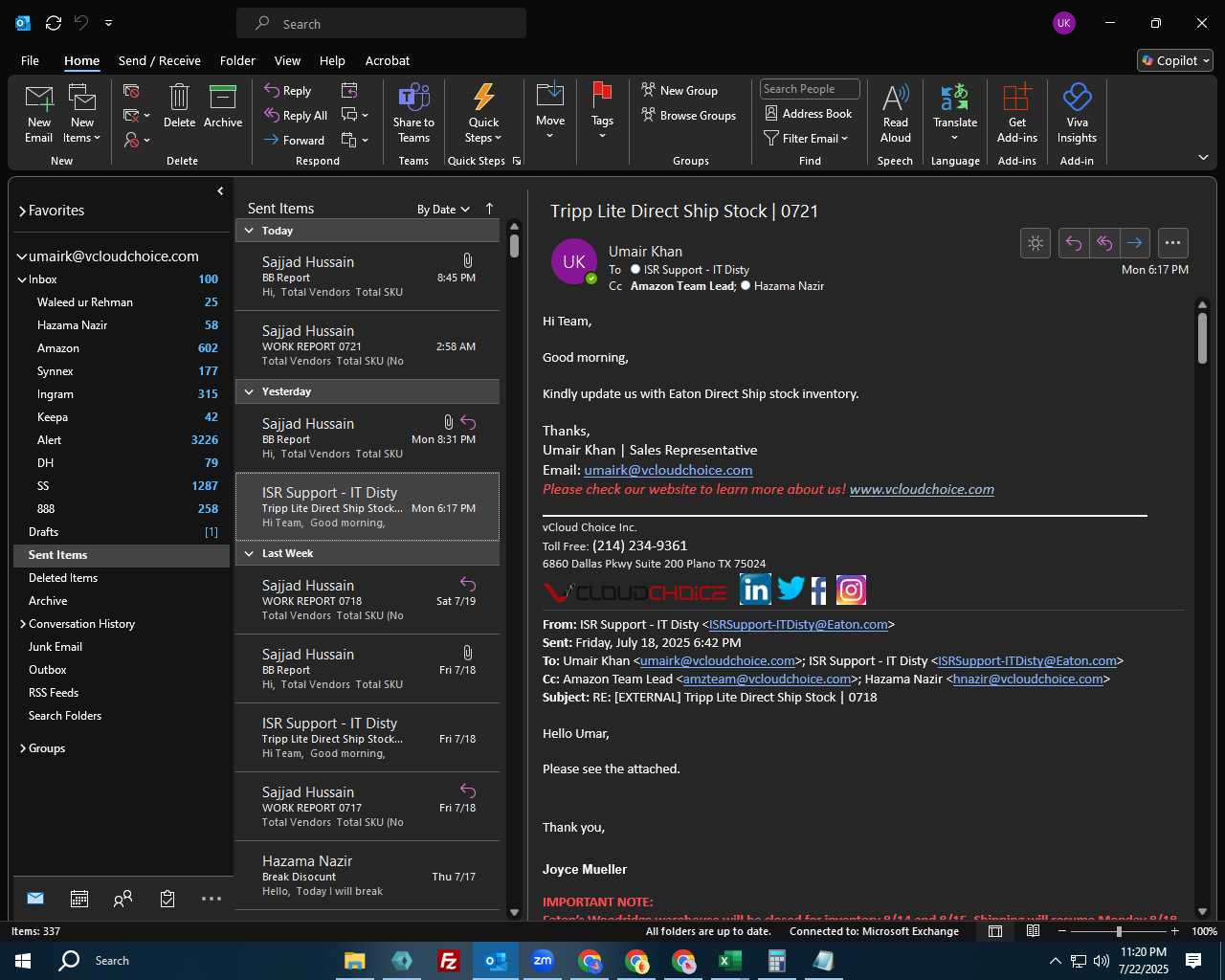Click the ISRSupport-ITDisty@Eaton.com From link
The height and width of the screenshot is (980, 1225).
point(798,624)
